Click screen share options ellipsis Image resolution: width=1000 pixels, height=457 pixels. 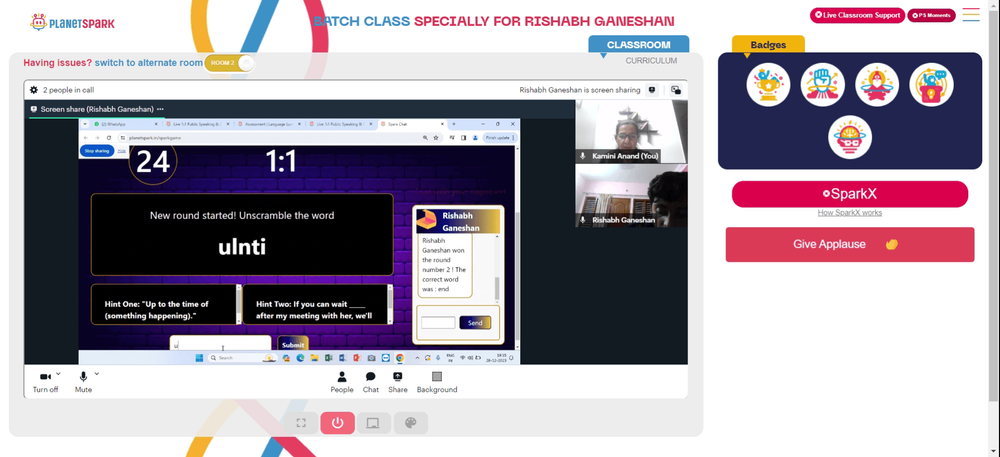160,109
